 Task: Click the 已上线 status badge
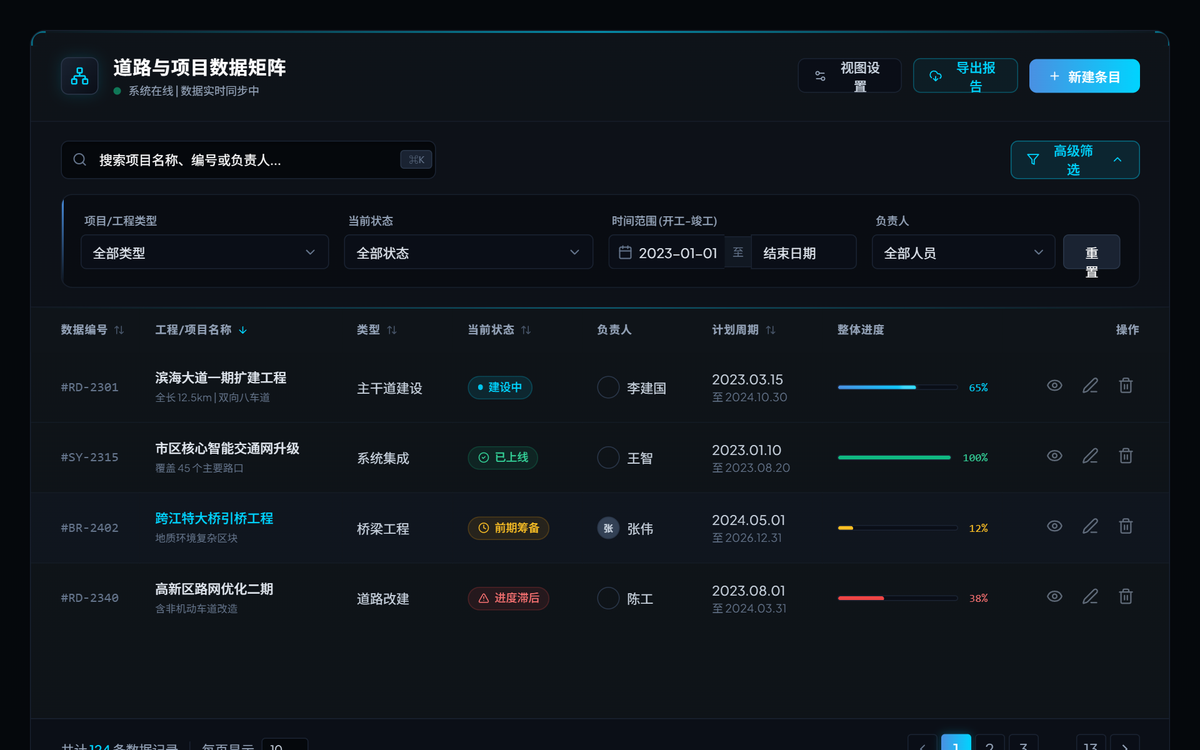[503, 458]
